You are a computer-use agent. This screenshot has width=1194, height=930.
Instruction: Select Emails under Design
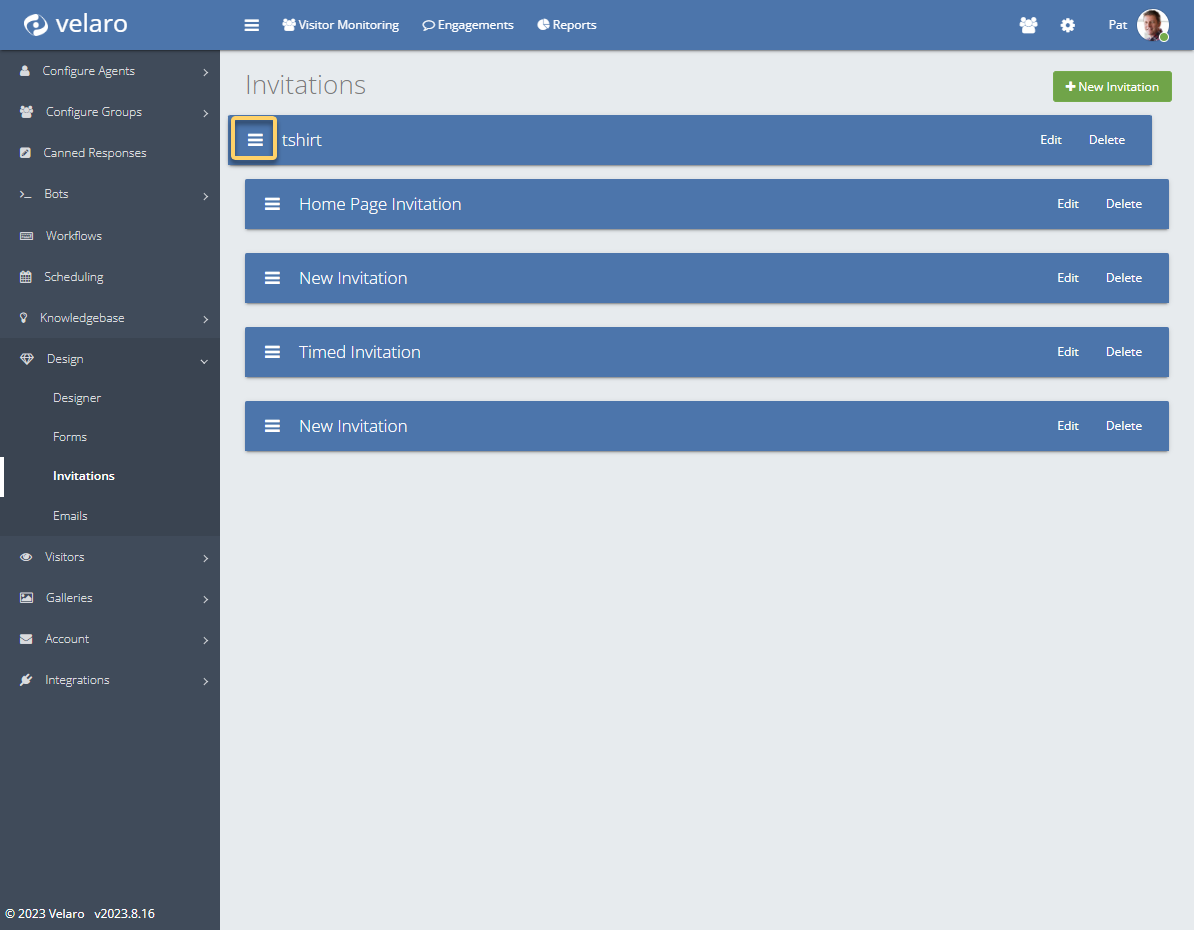click(x=70, y=516)
